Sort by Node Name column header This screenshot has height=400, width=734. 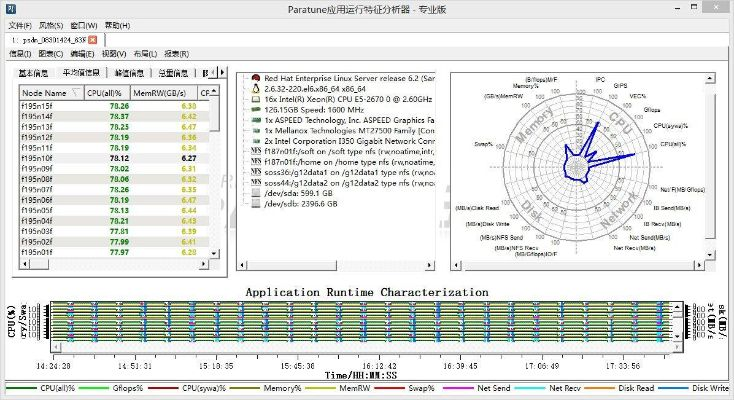(44, 92)
